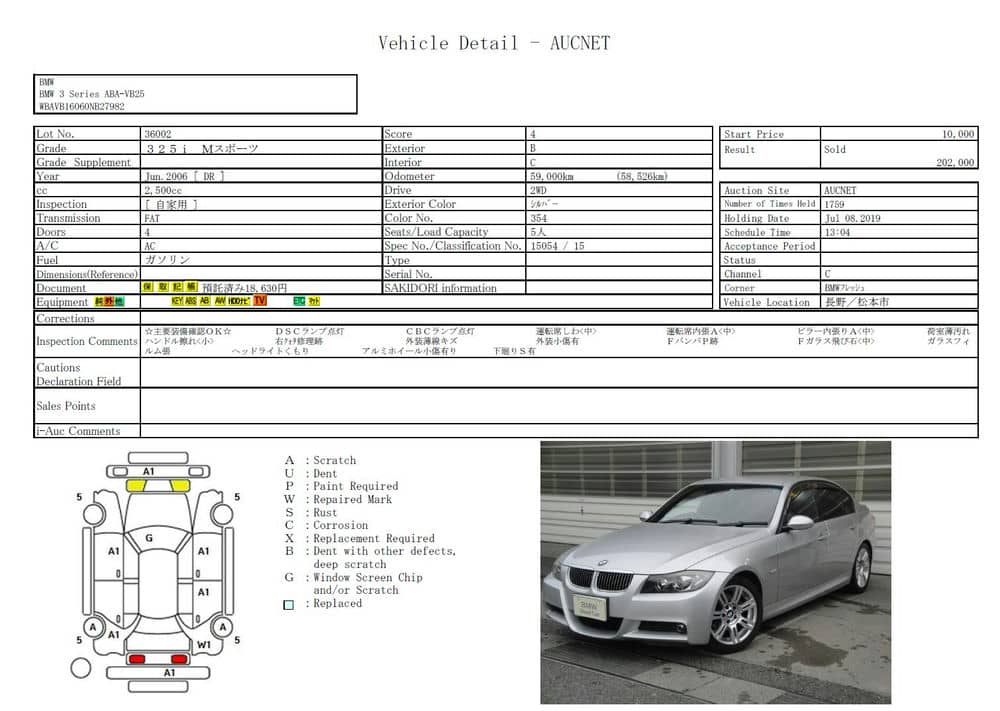Open the silver BMW car photo
1000x711 pixels.
[x=715, y=572]
